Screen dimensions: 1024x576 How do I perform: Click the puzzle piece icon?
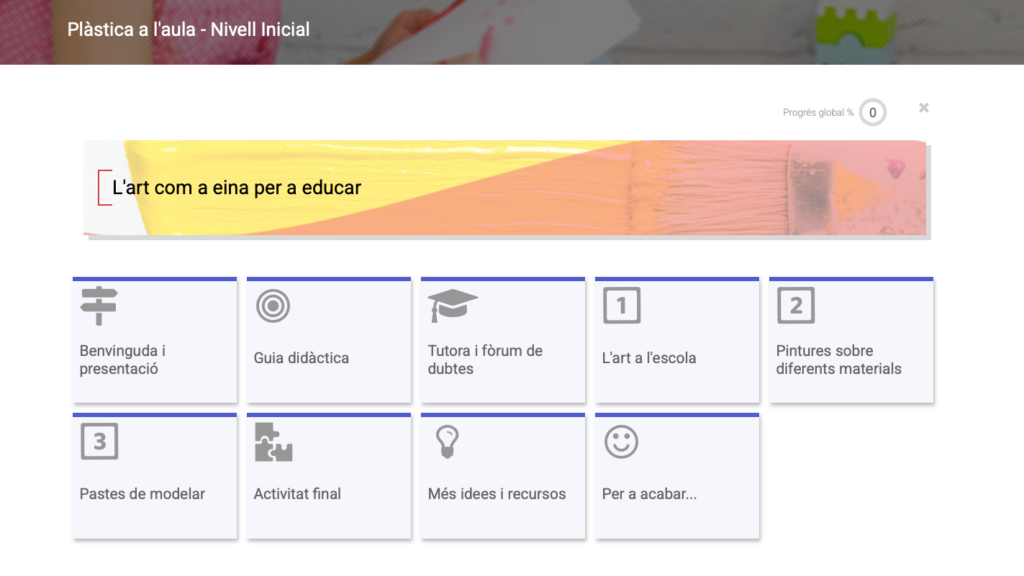coord(273,441)
